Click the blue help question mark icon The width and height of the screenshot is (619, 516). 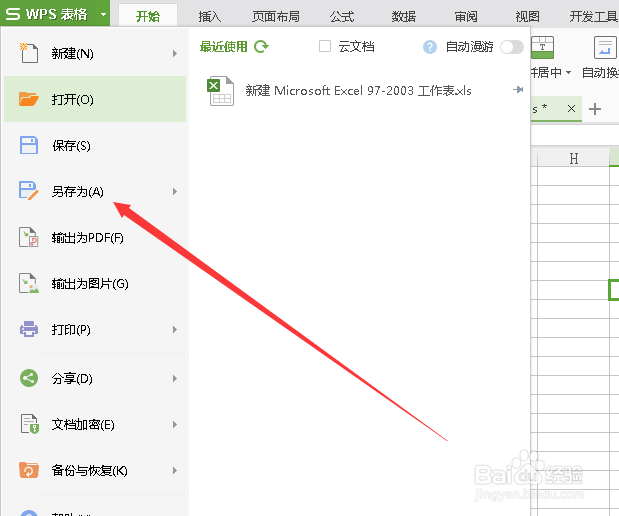(x=430, y=47)
